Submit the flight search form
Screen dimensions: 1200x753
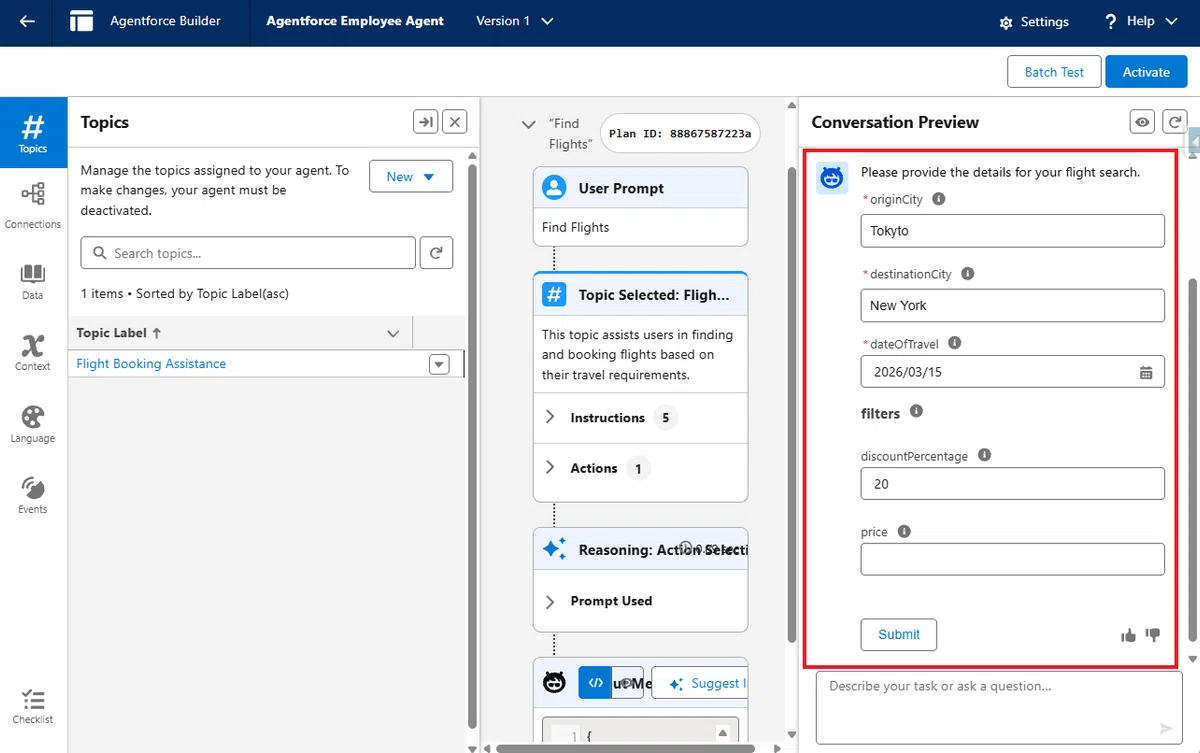pyautogui.click(x=898, y=635)
